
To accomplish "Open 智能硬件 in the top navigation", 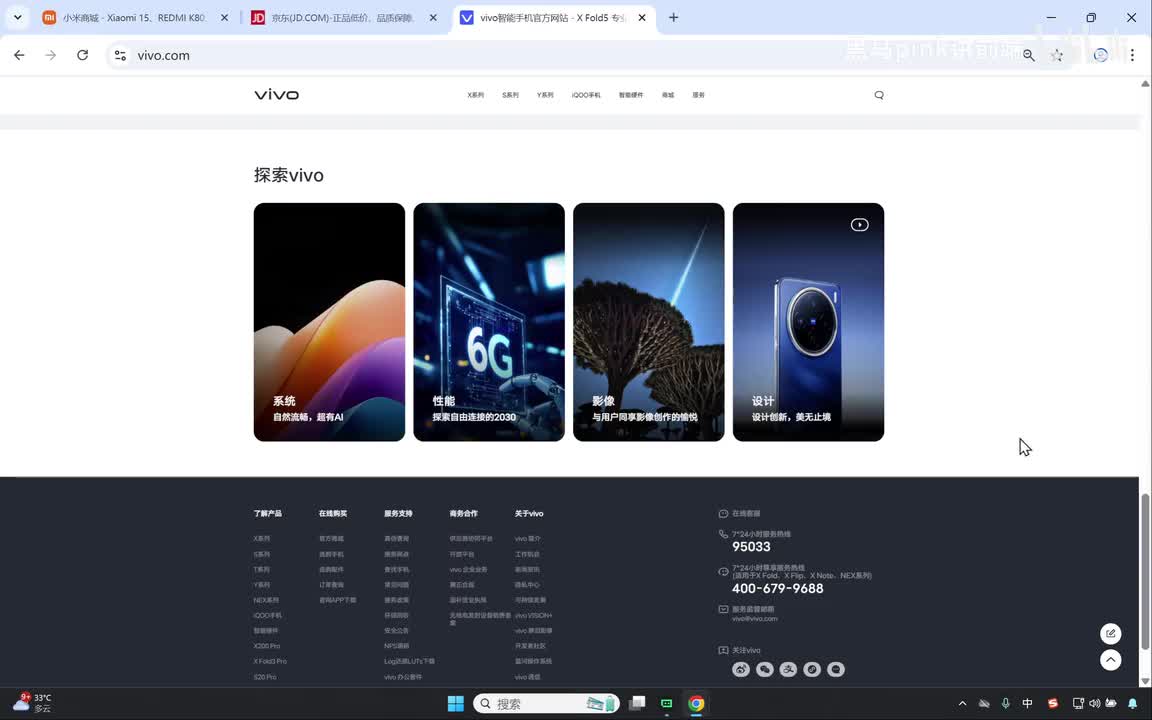I will [630, 95].
